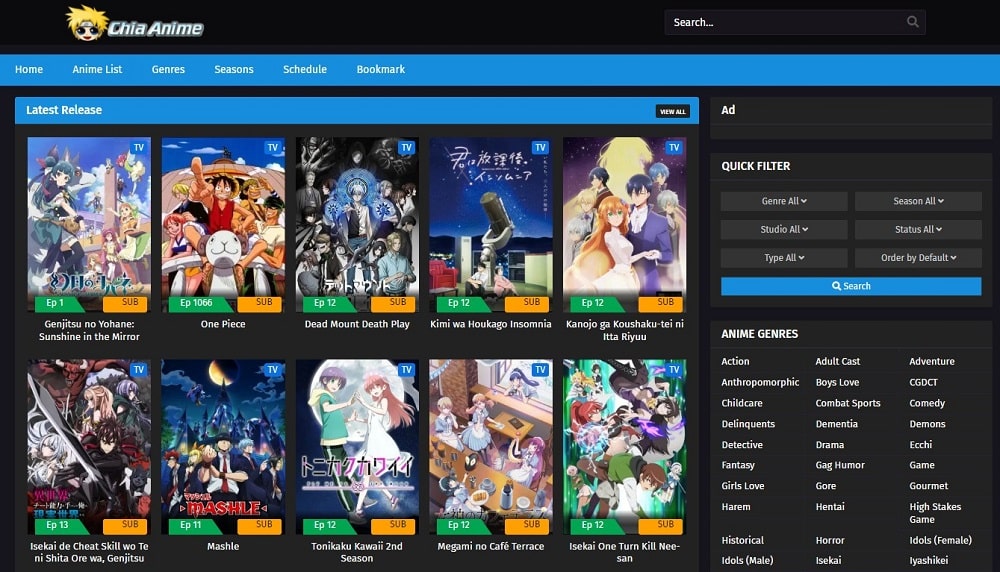Select the Action genre link
This screenshot has width=1000, height=572.
coord(735,362)
